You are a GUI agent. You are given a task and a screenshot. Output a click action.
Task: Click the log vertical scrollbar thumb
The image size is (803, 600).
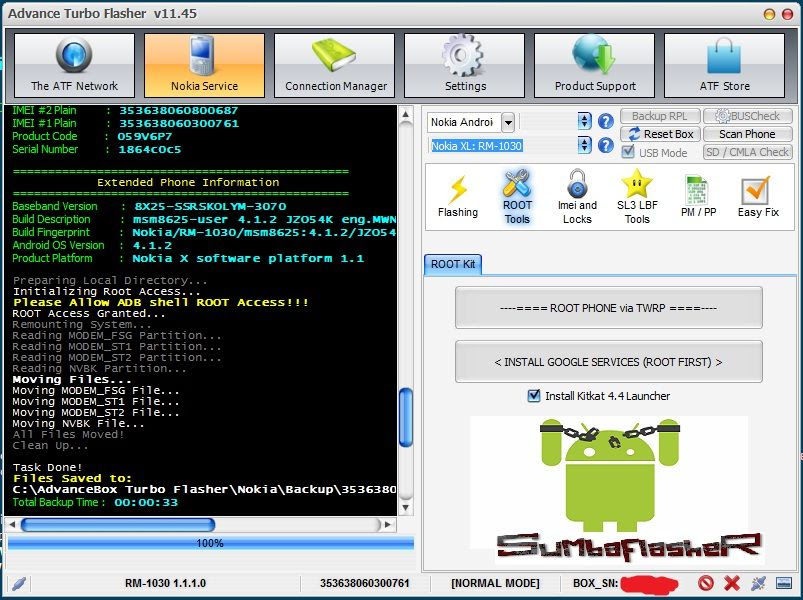tap(406, 417)
